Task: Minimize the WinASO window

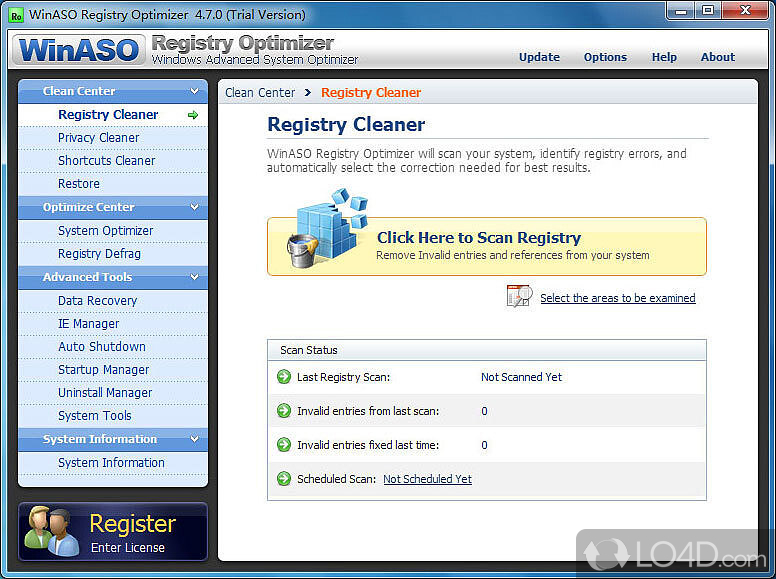Action: coord(681,10)
